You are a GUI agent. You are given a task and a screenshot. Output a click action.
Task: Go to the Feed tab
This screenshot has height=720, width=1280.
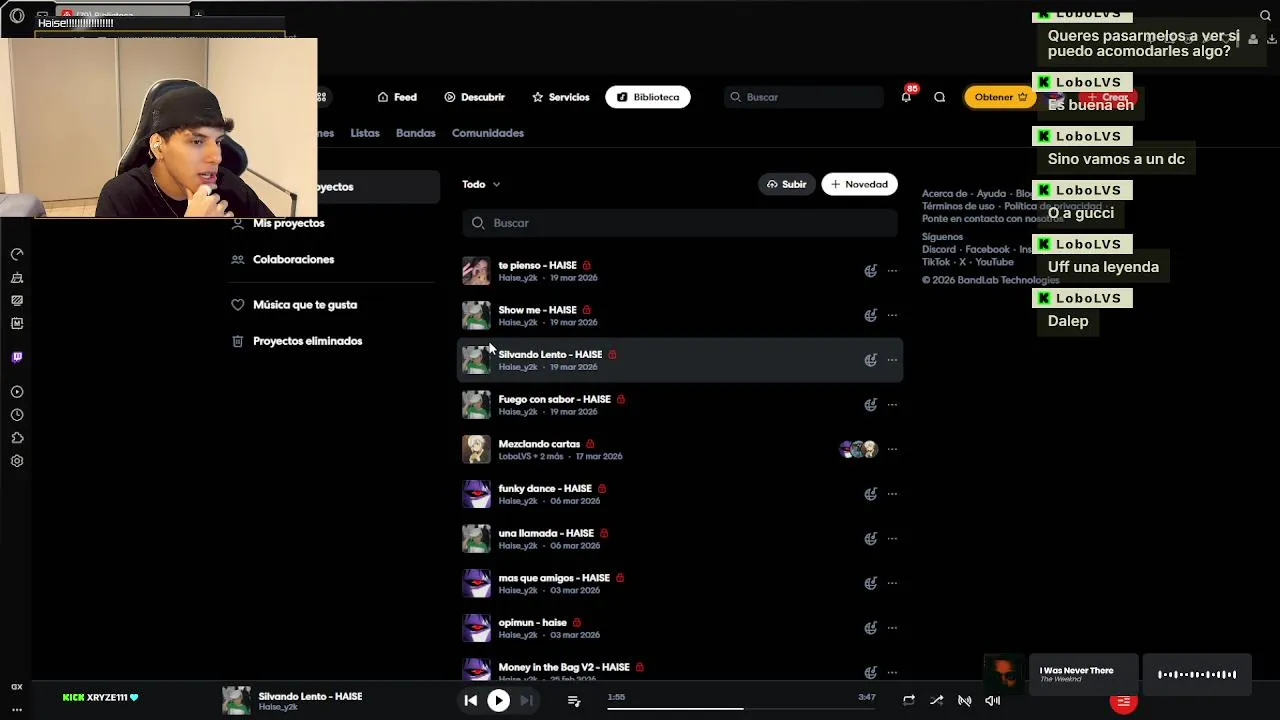point(397,97)
